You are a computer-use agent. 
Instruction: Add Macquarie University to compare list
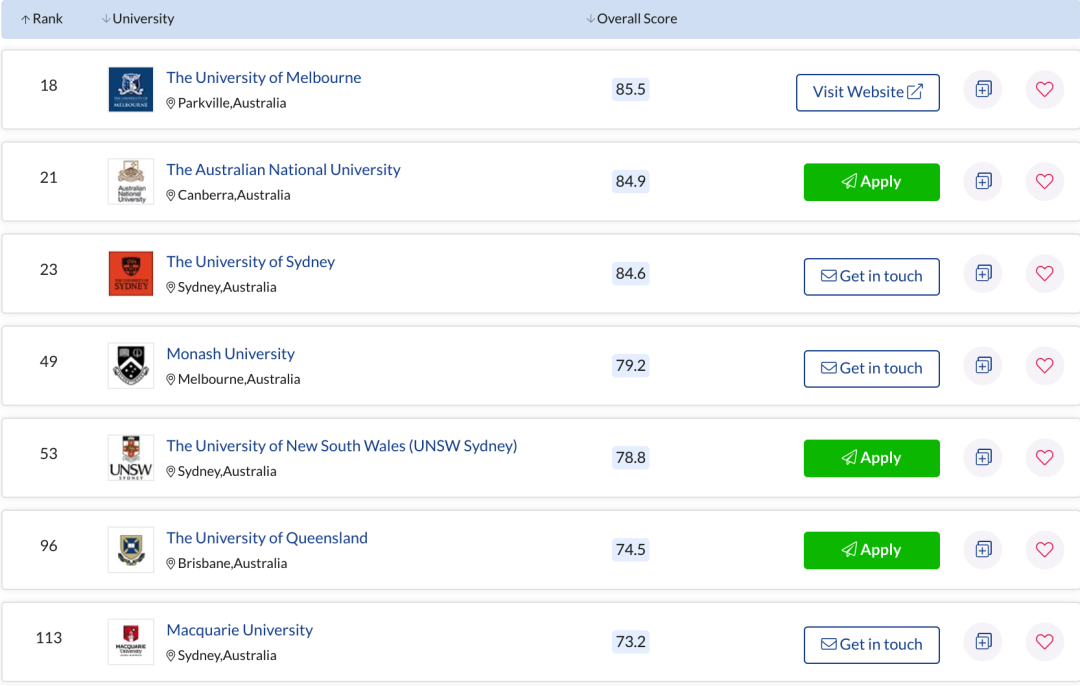[x=983, y=642]
